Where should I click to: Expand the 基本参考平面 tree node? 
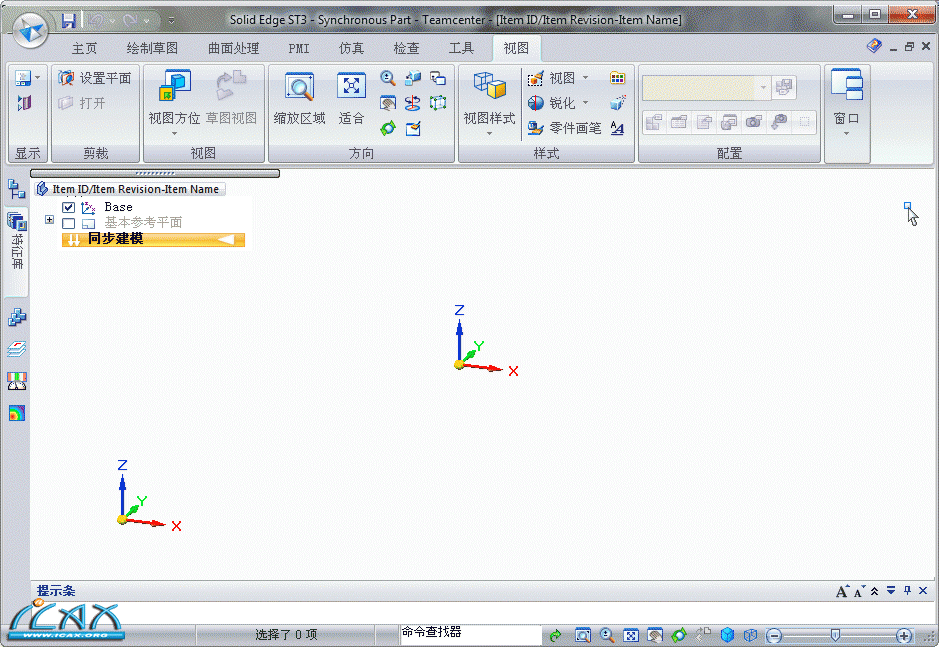50,220
